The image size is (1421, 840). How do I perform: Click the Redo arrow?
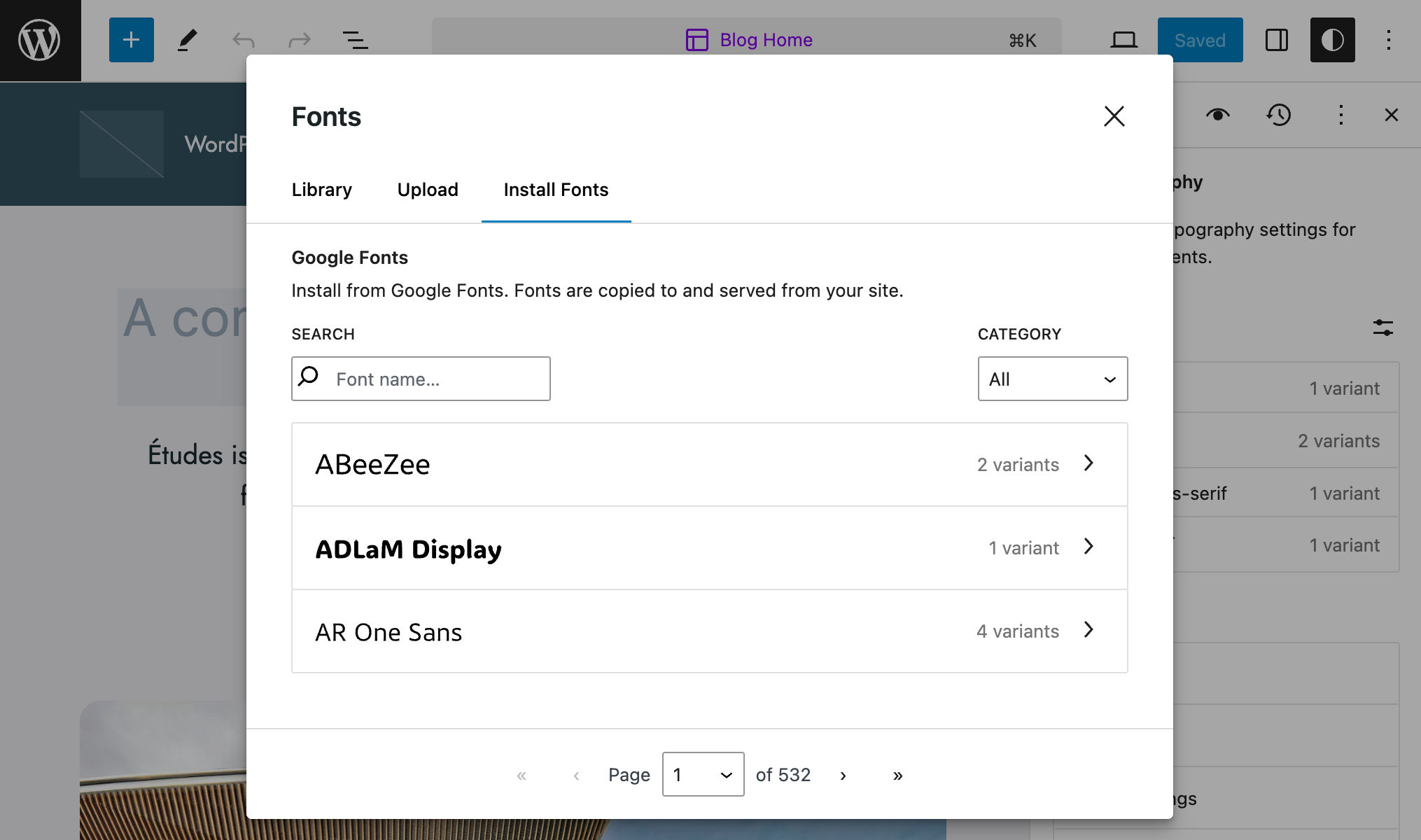[299, 40]
